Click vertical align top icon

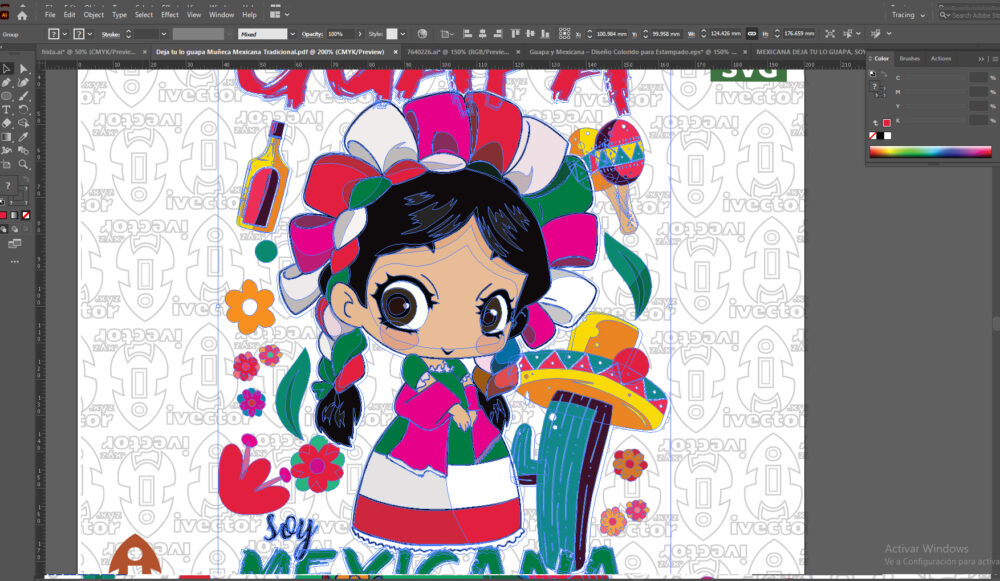pyautogui.click(x=515, y=34)
